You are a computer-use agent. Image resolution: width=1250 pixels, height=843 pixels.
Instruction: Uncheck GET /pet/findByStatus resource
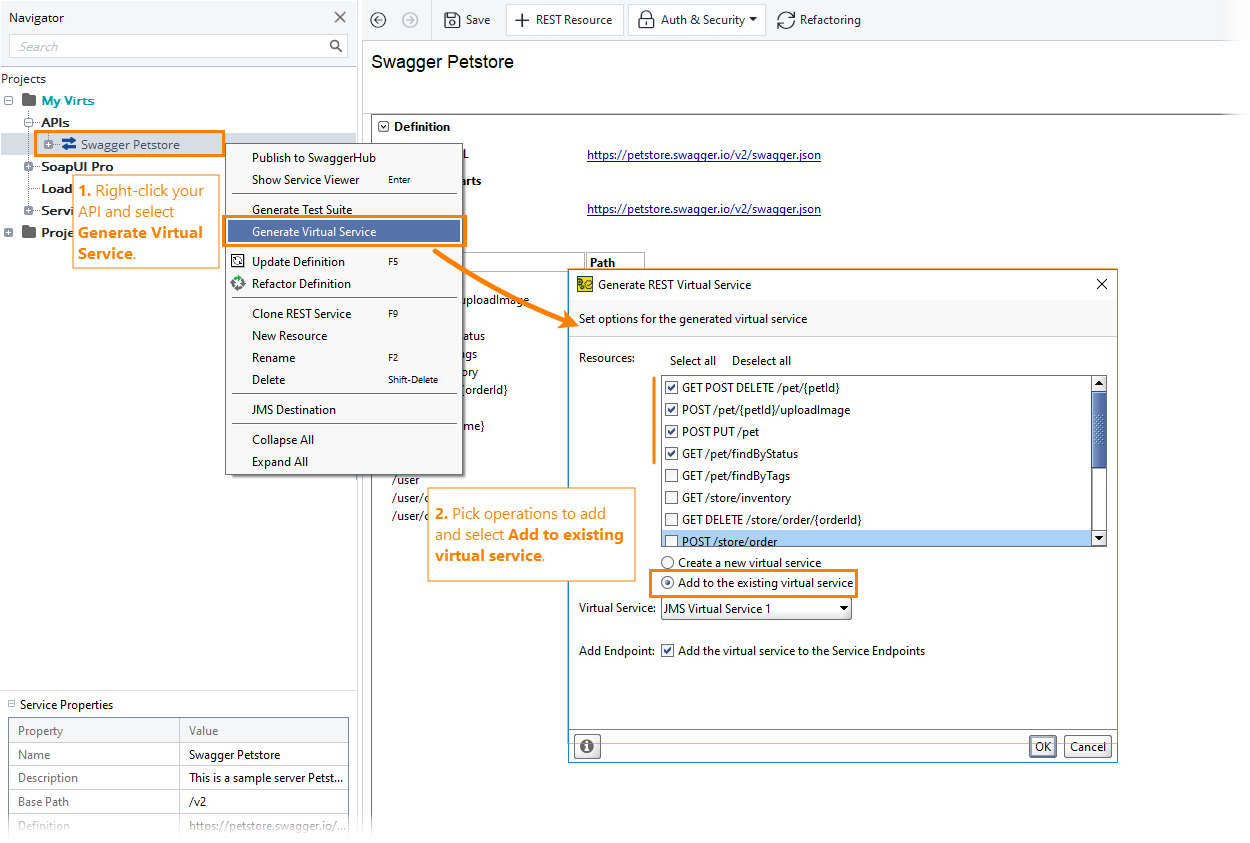tap(672, 454)
